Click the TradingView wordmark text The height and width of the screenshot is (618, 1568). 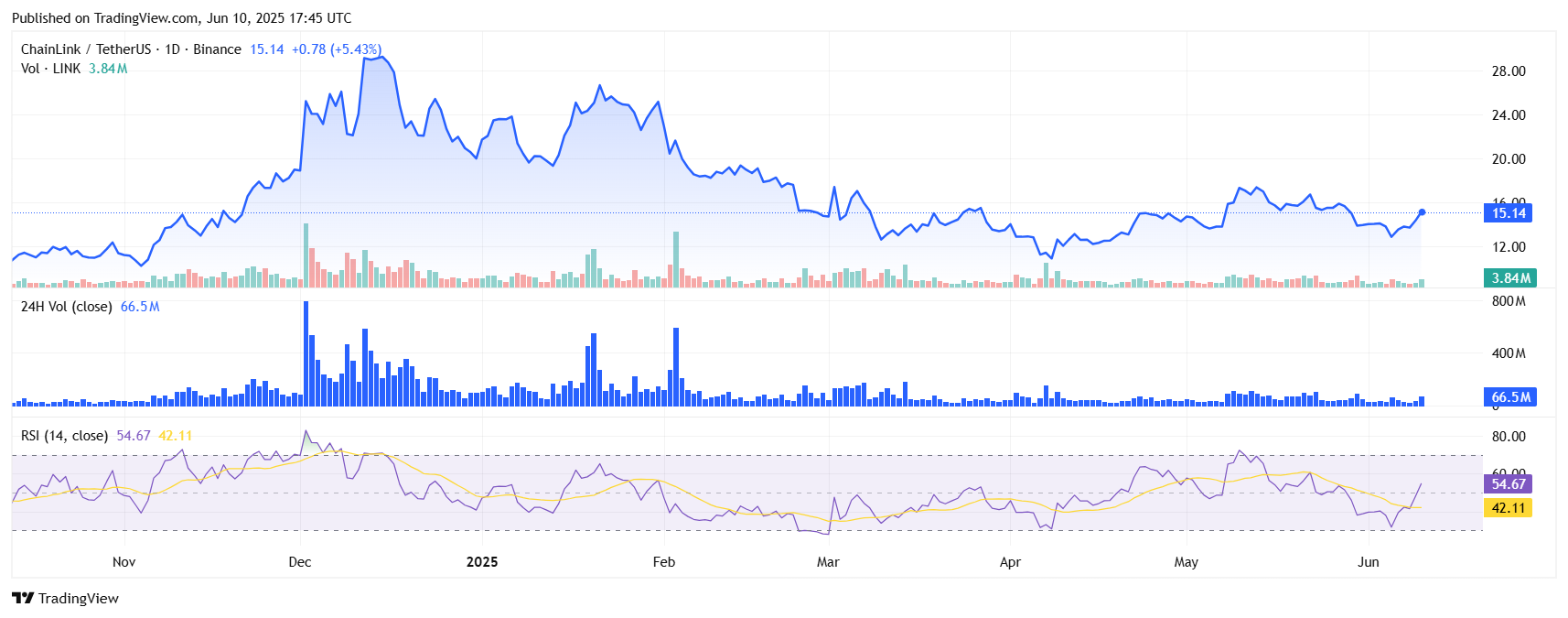pos(79,598)
